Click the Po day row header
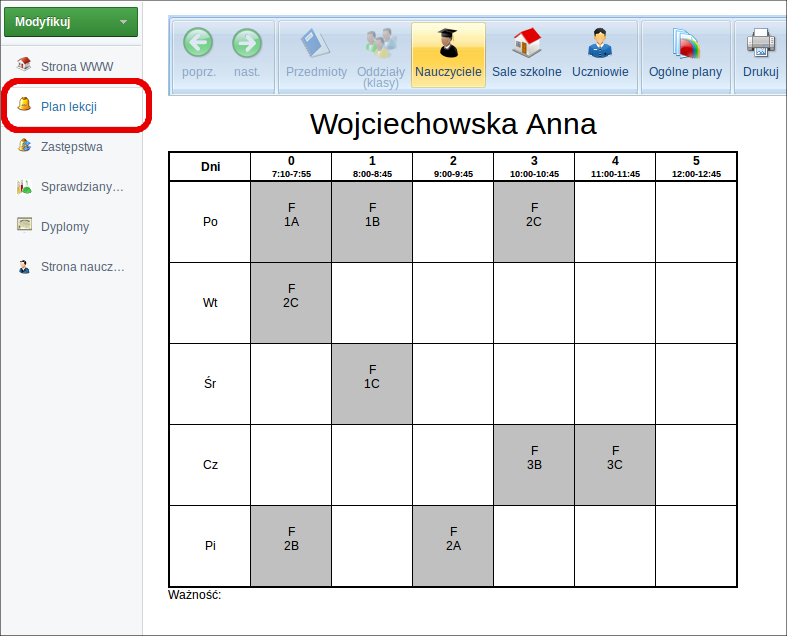Image resolution: width=787 pixels, height=636 pixels. click(x=210, y=221)
